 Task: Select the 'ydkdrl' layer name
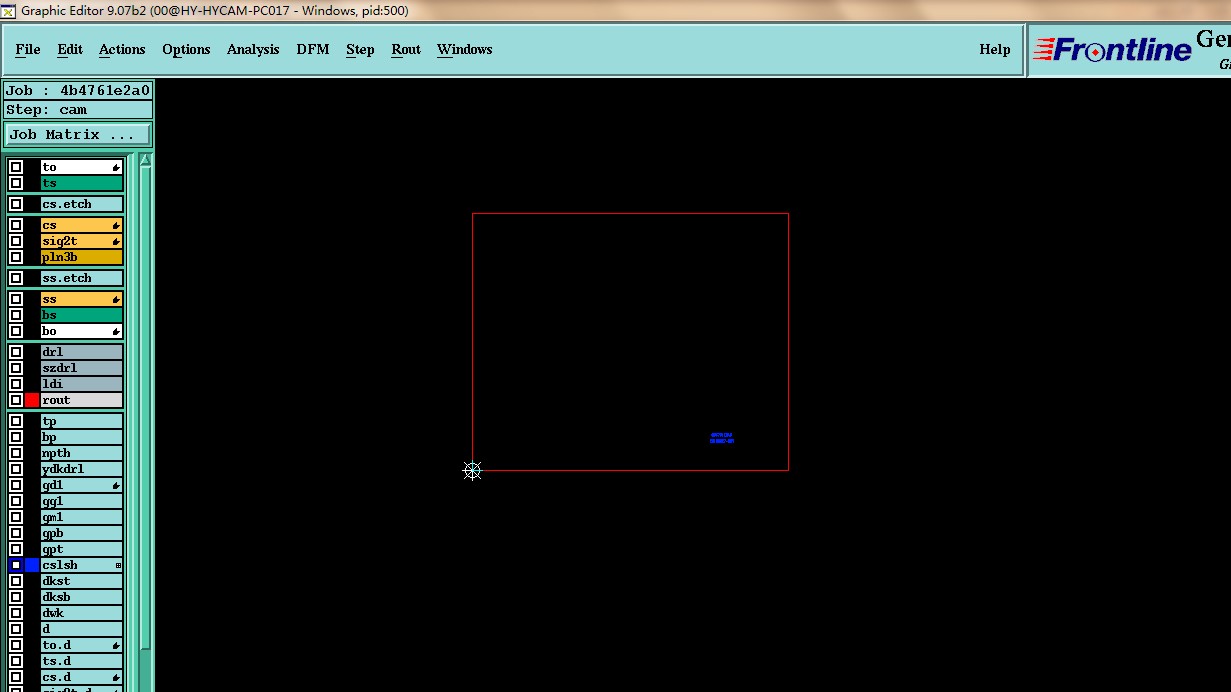82,469
